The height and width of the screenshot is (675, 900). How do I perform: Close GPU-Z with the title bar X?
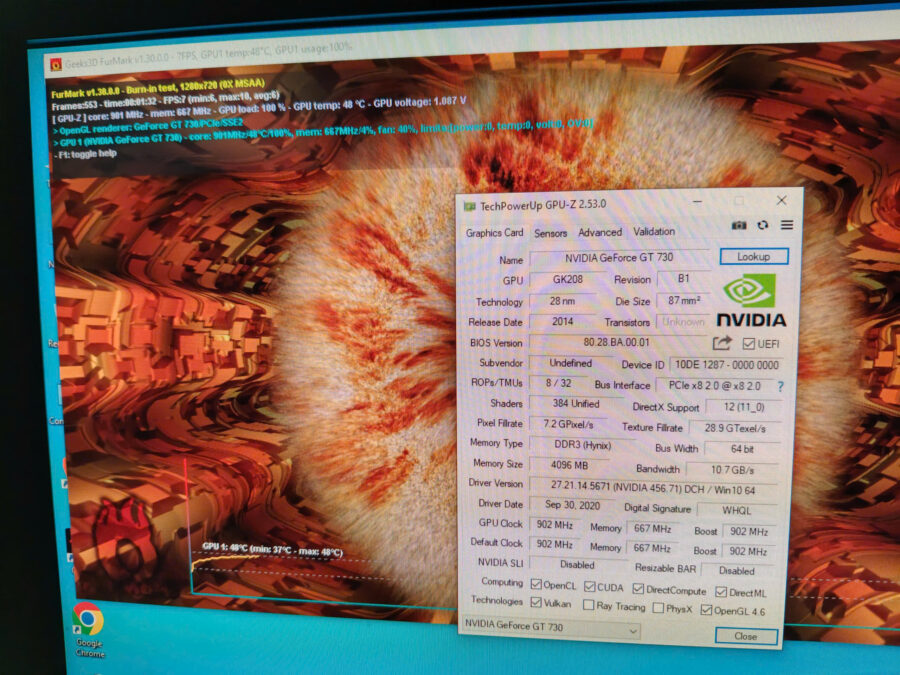pos(781,200)
